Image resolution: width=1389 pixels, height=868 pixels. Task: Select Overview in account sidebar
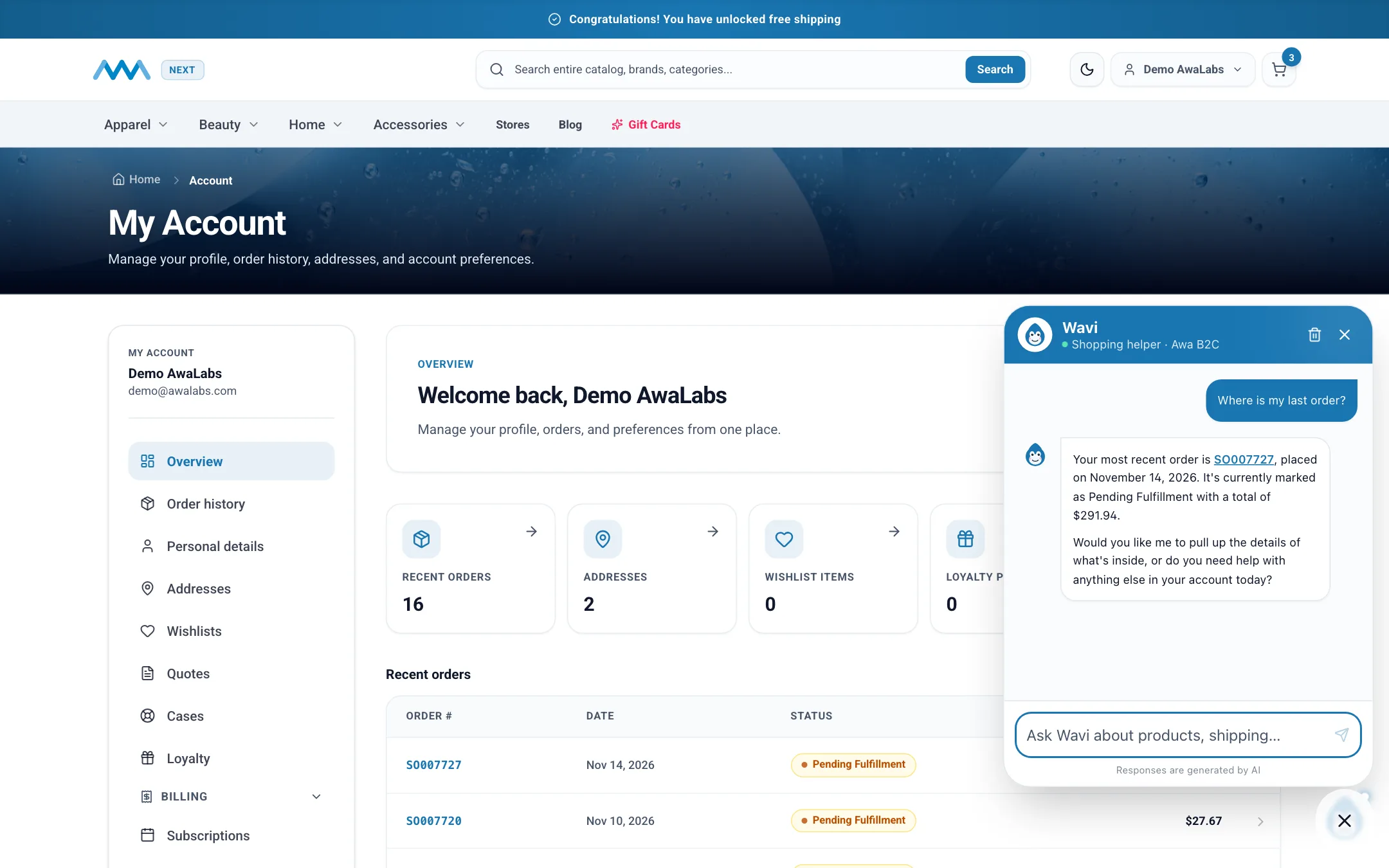point(232,461)
